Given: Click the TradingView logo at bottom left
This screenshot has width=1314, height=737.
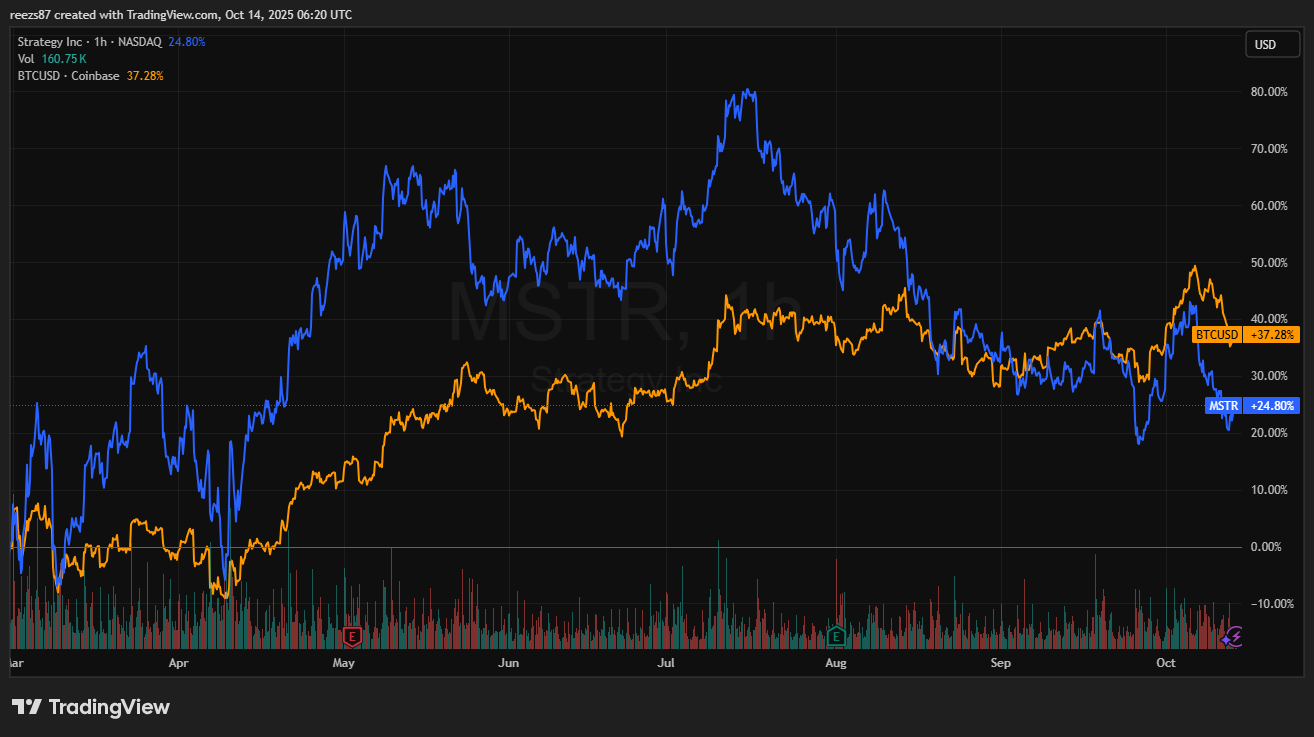Looking at the screenshot, I should (x=91, y=707).
